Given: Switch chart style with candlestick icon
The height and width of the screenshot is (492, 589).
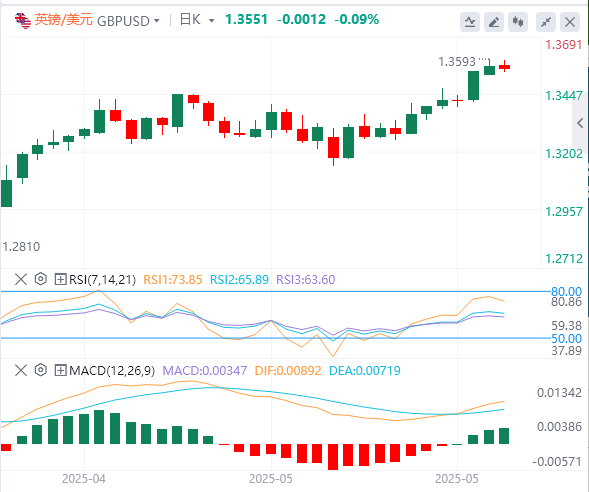Looking at the screenshot, I should point(518,22).
